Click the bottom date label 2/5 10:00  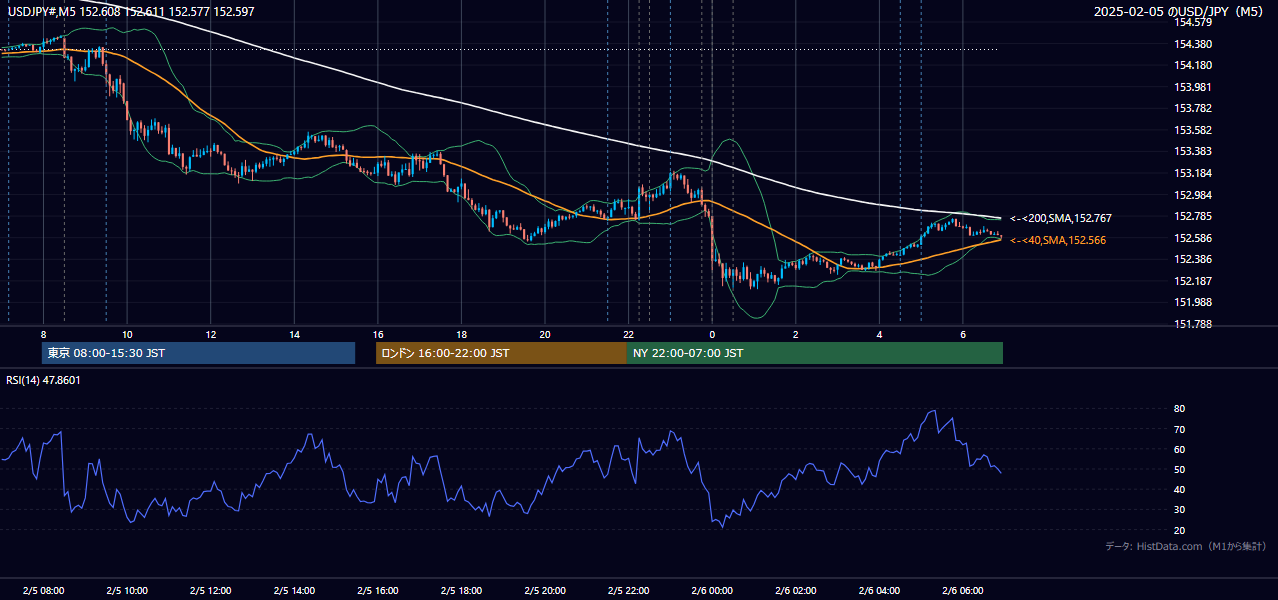(127, 590)
